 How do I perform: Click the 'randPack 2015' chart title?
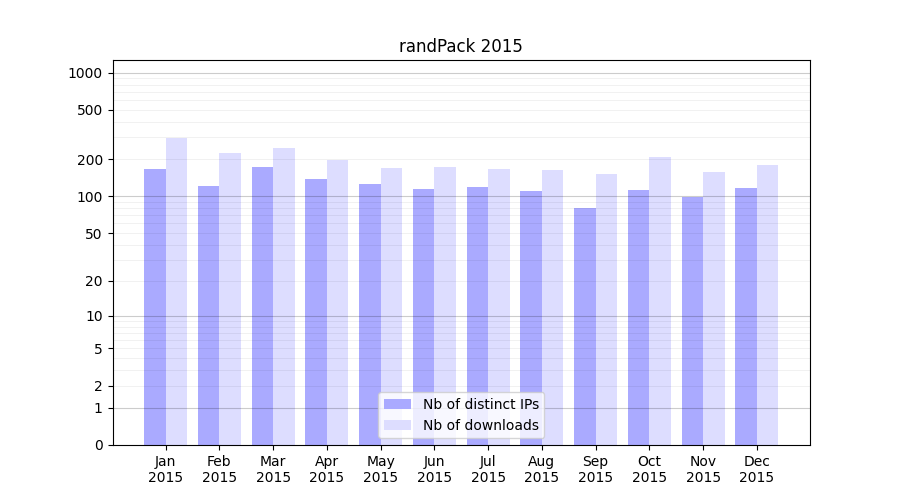460,46
